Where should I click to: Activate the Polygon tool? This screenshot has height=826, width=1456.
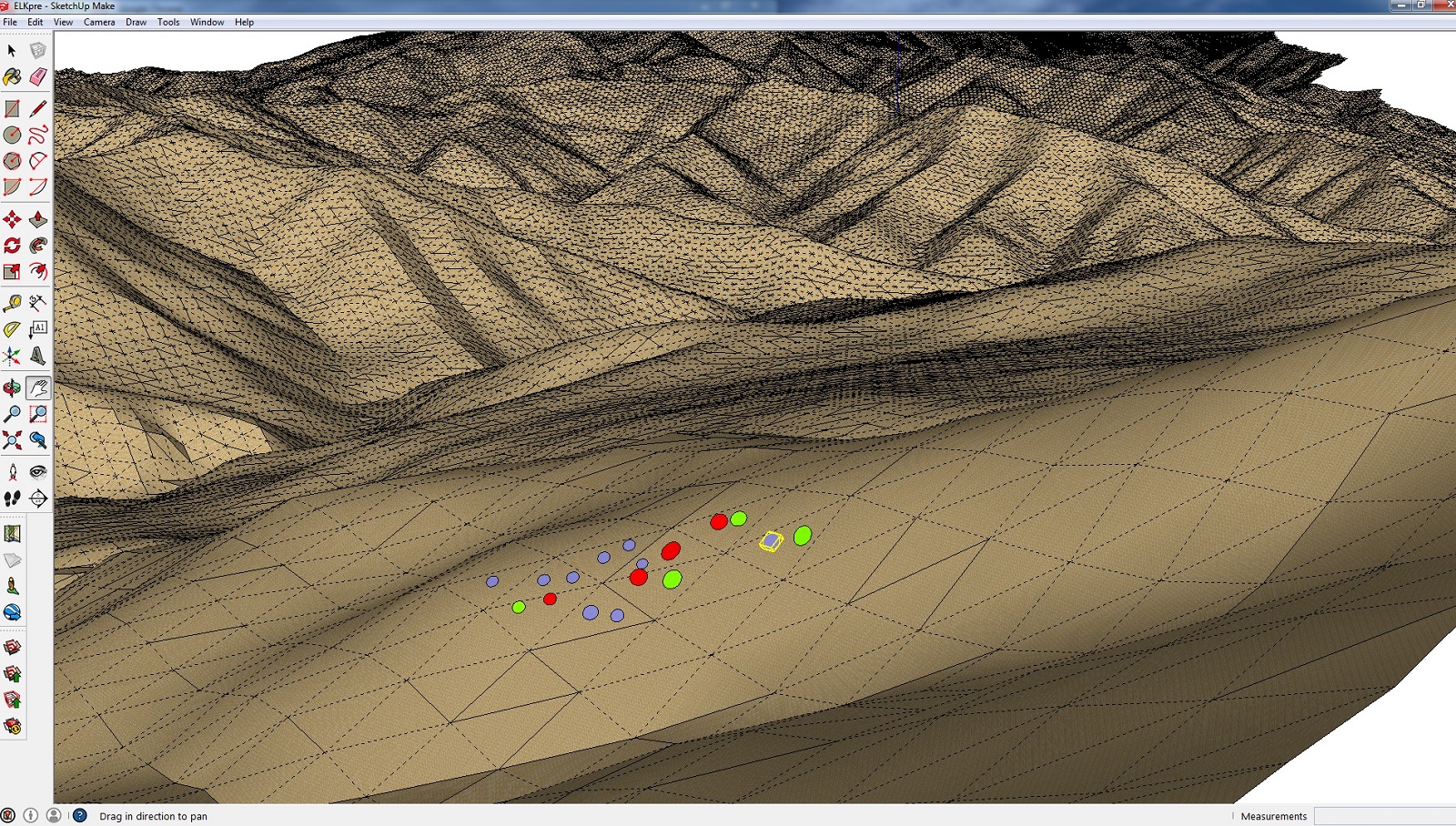[x=12, y=161]
